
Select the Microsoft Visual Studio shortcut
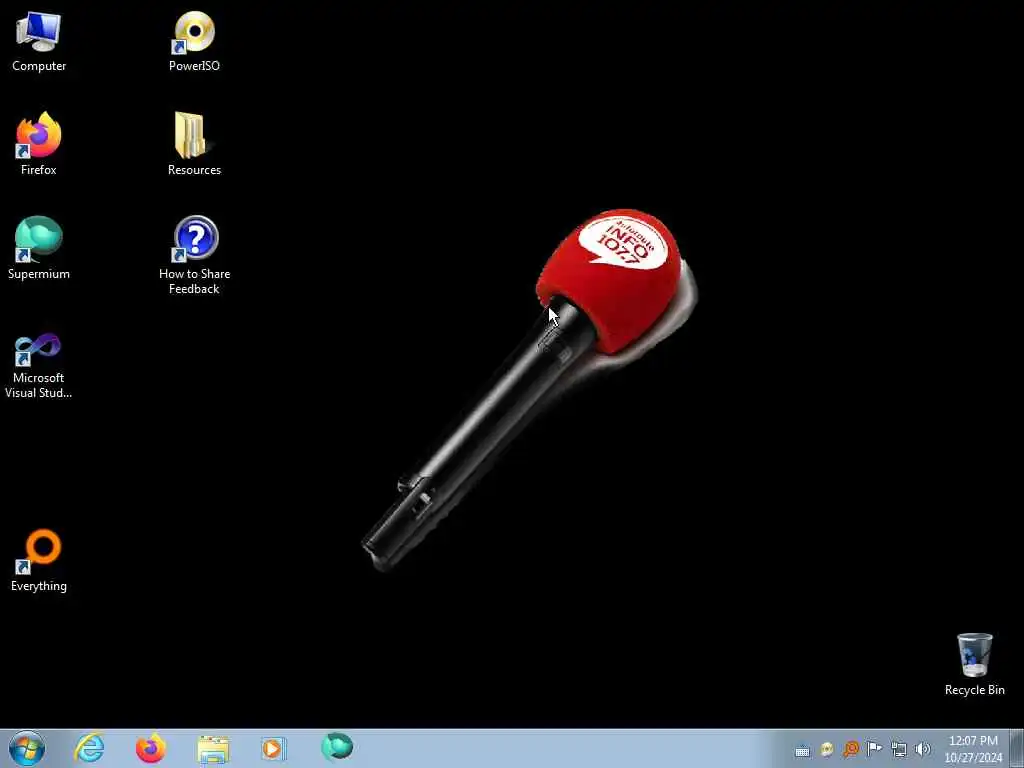point(39,366)
